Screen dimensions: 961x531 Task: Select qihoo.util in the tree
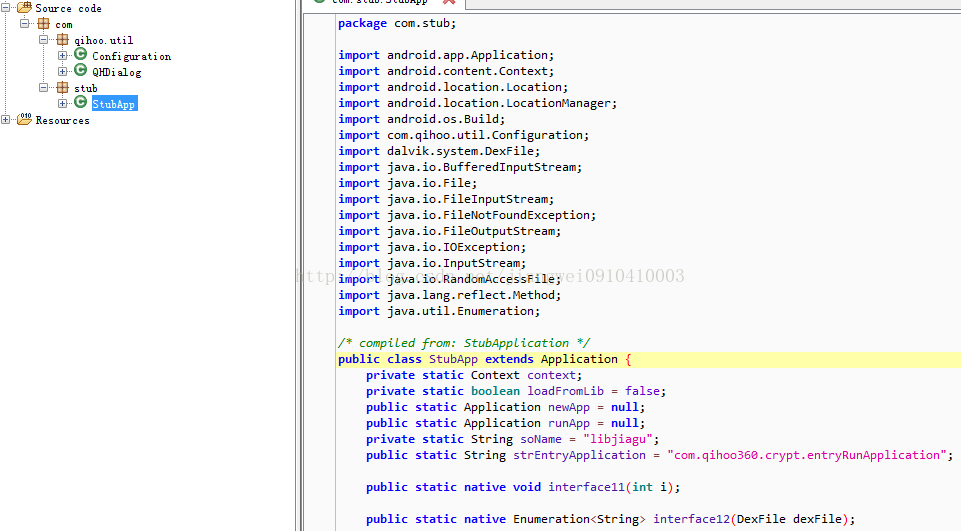pyautogui.click(x=104, y=40)
